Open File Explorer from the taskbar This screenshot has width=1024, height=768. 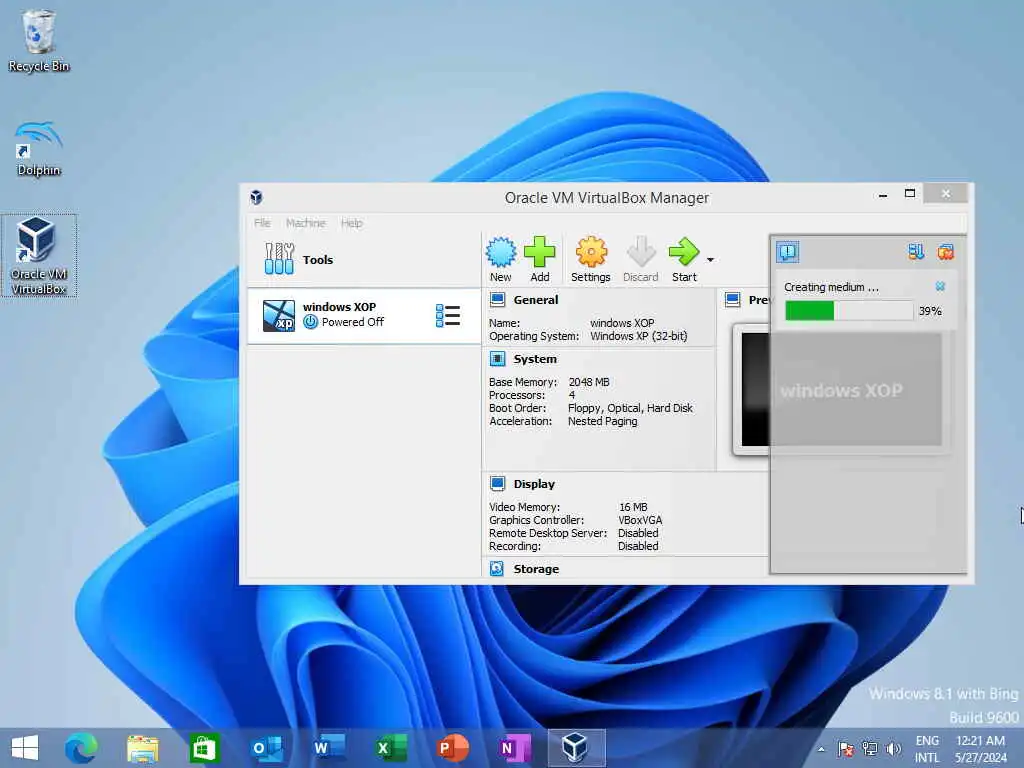coord(142,748)
